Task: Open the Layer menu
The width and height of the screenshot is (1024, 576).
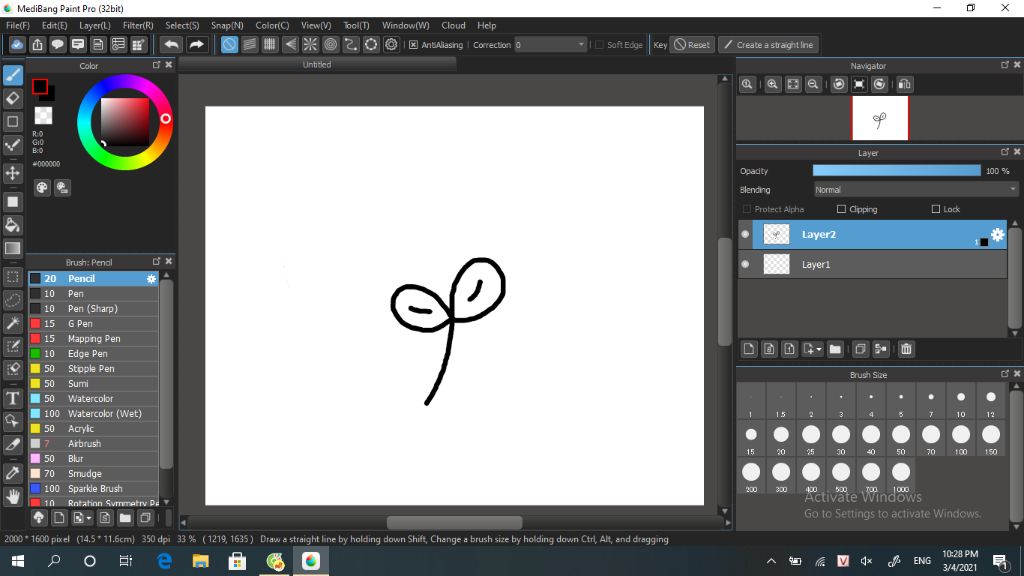Action: tap(95, 25)
